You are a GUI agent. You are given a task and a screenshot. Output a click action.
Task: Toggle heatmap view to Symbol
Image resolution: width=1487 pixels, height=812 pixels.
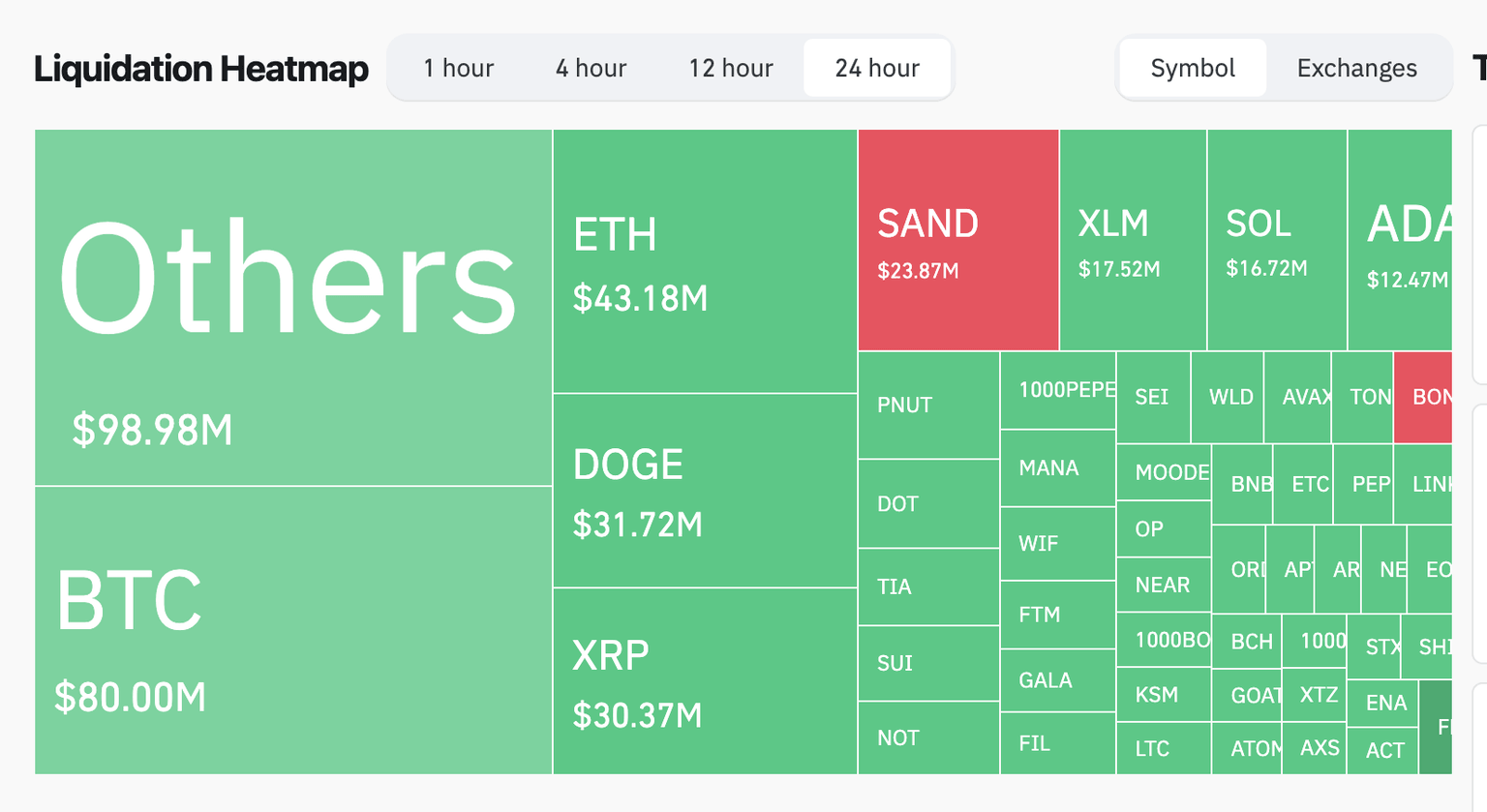click(x=1193, y=68)
